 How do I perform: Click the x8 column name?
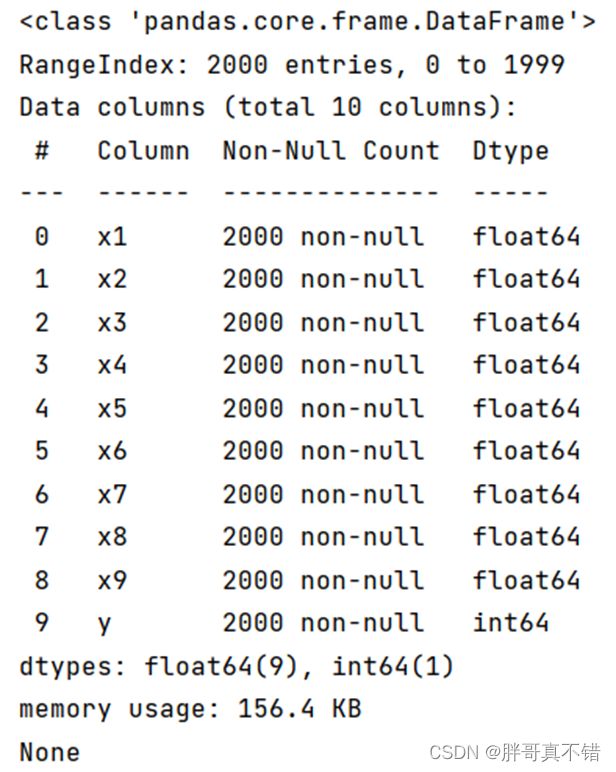112,537
